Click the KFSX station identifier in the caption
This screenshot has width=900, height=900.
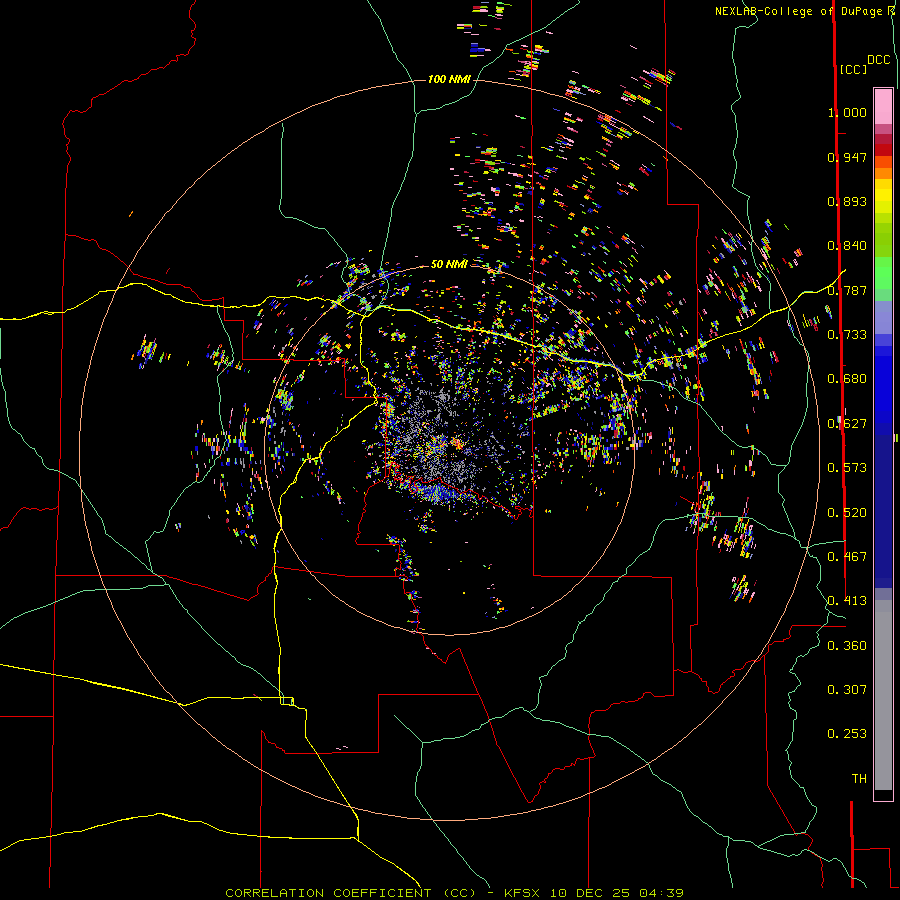522,893
